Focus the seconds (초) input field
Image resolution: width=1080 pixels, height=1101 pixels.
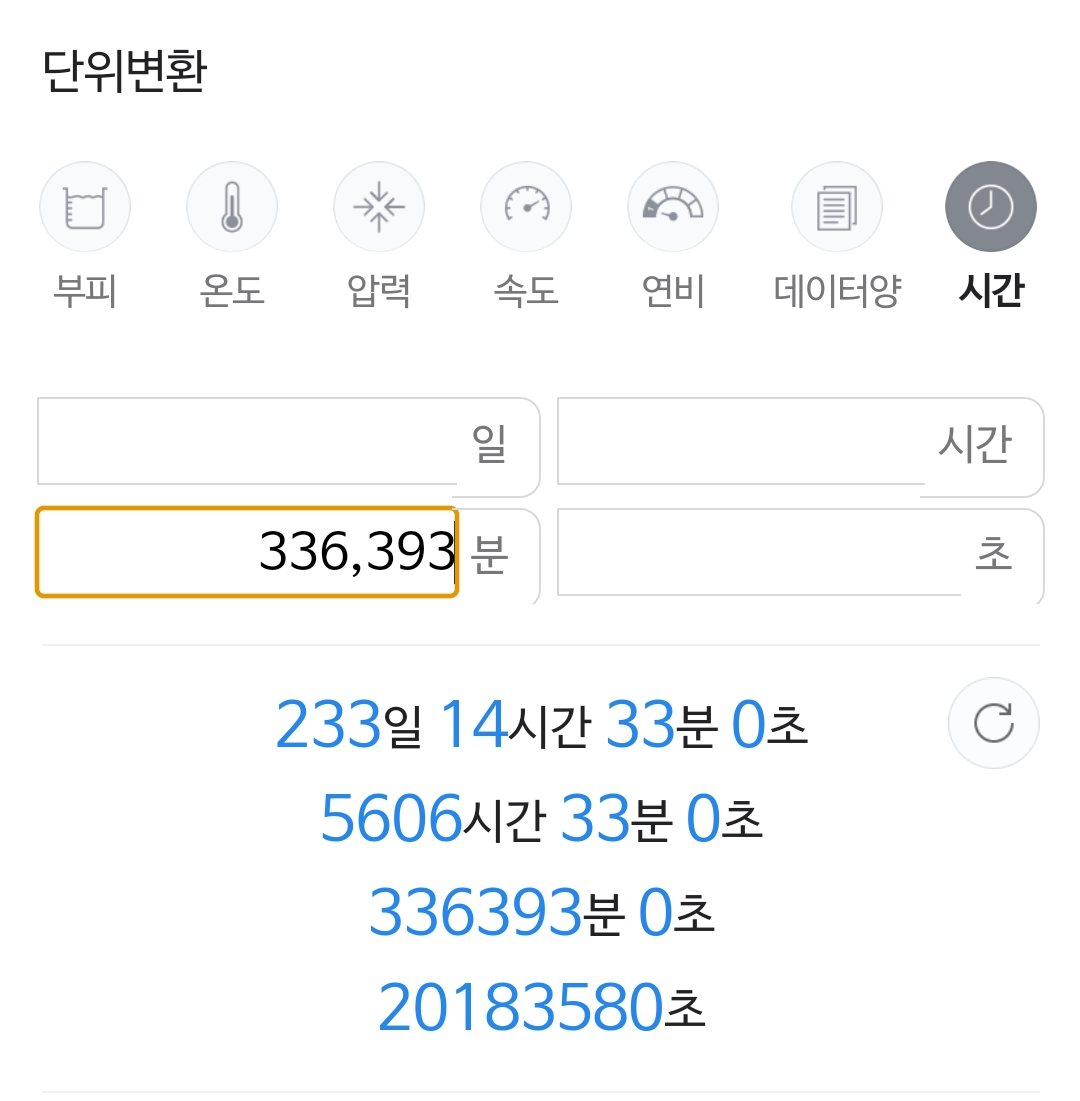pos(759,552)
